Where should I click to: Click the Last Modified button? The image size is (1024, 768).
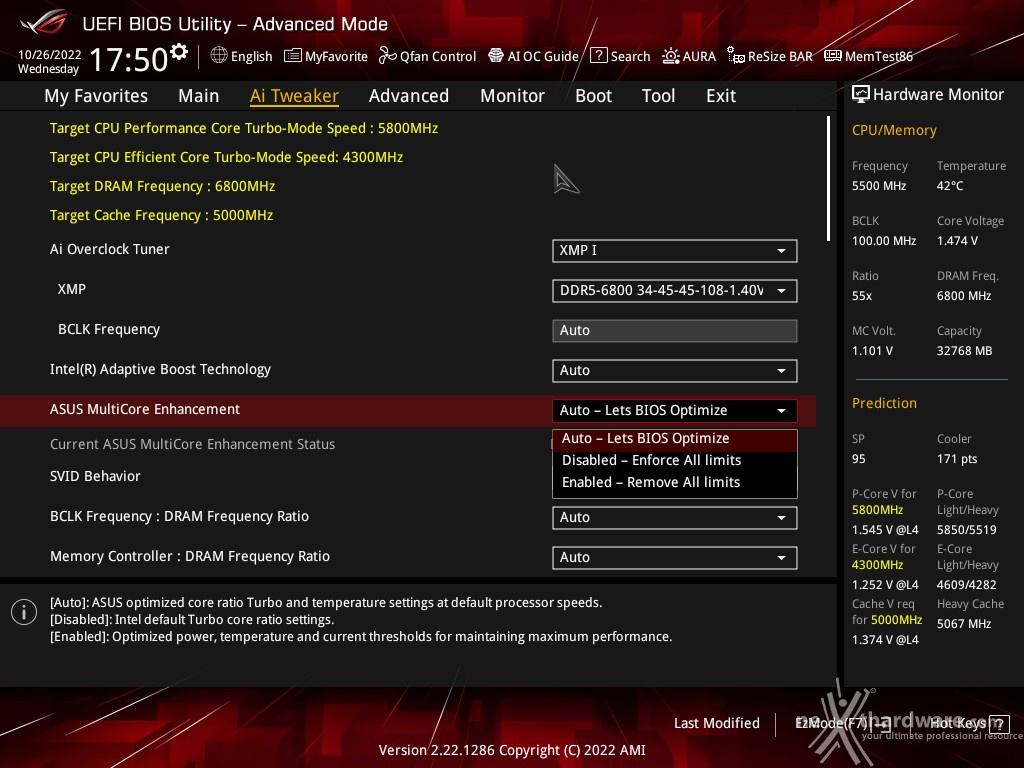[x=716, y=724]
